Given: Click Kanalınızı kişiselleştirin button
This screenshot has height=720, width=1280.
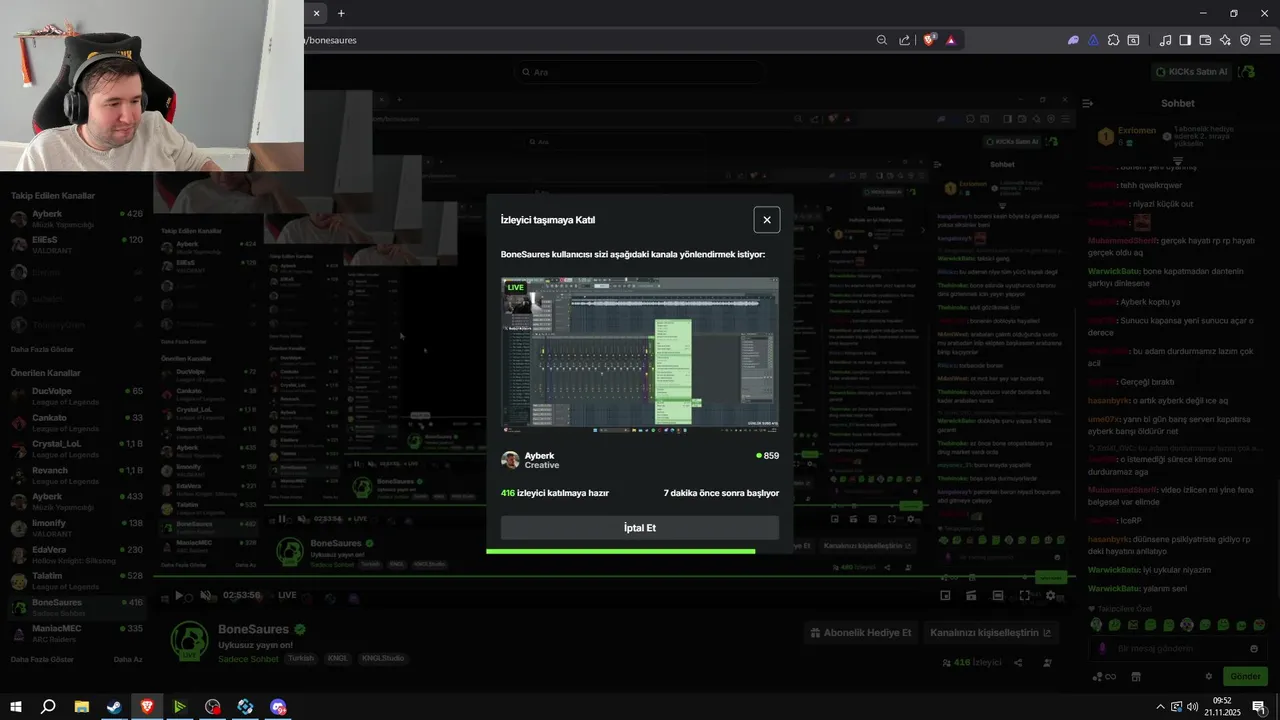Looking at the screenshot, I should [x=991, y=633].
